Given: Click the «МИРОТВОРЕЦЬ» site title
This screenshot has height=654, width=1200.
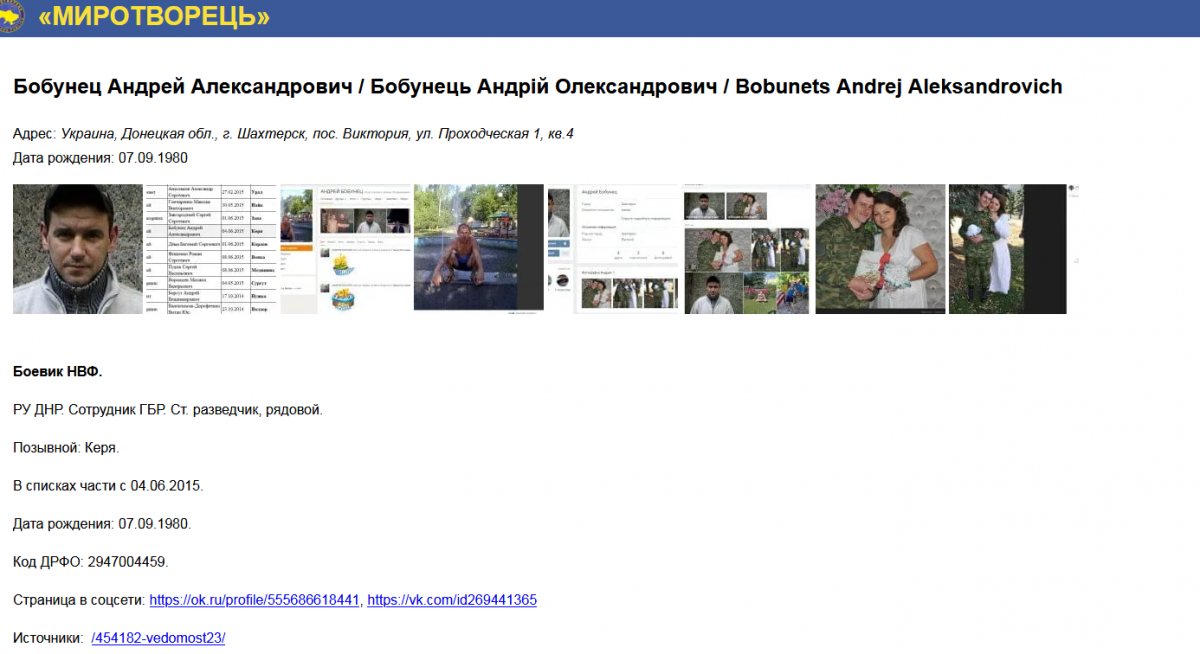Looking at the screenshot, I should point(153,17).
